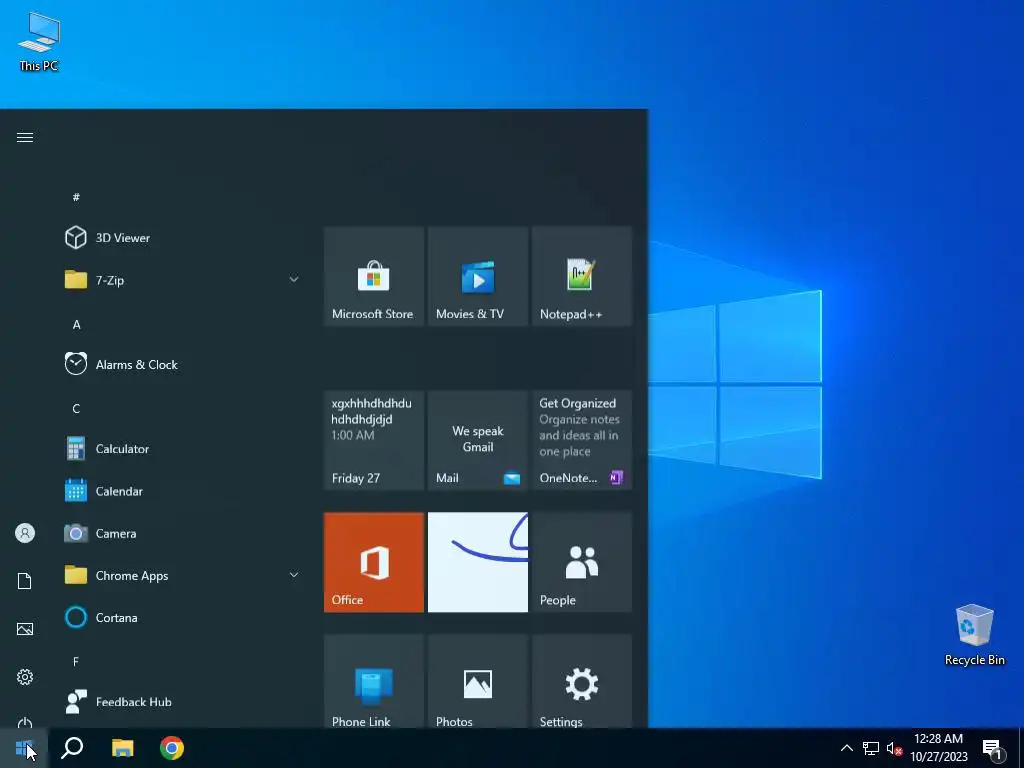Select the This PC desktop icon

click(x=39, y=40)
